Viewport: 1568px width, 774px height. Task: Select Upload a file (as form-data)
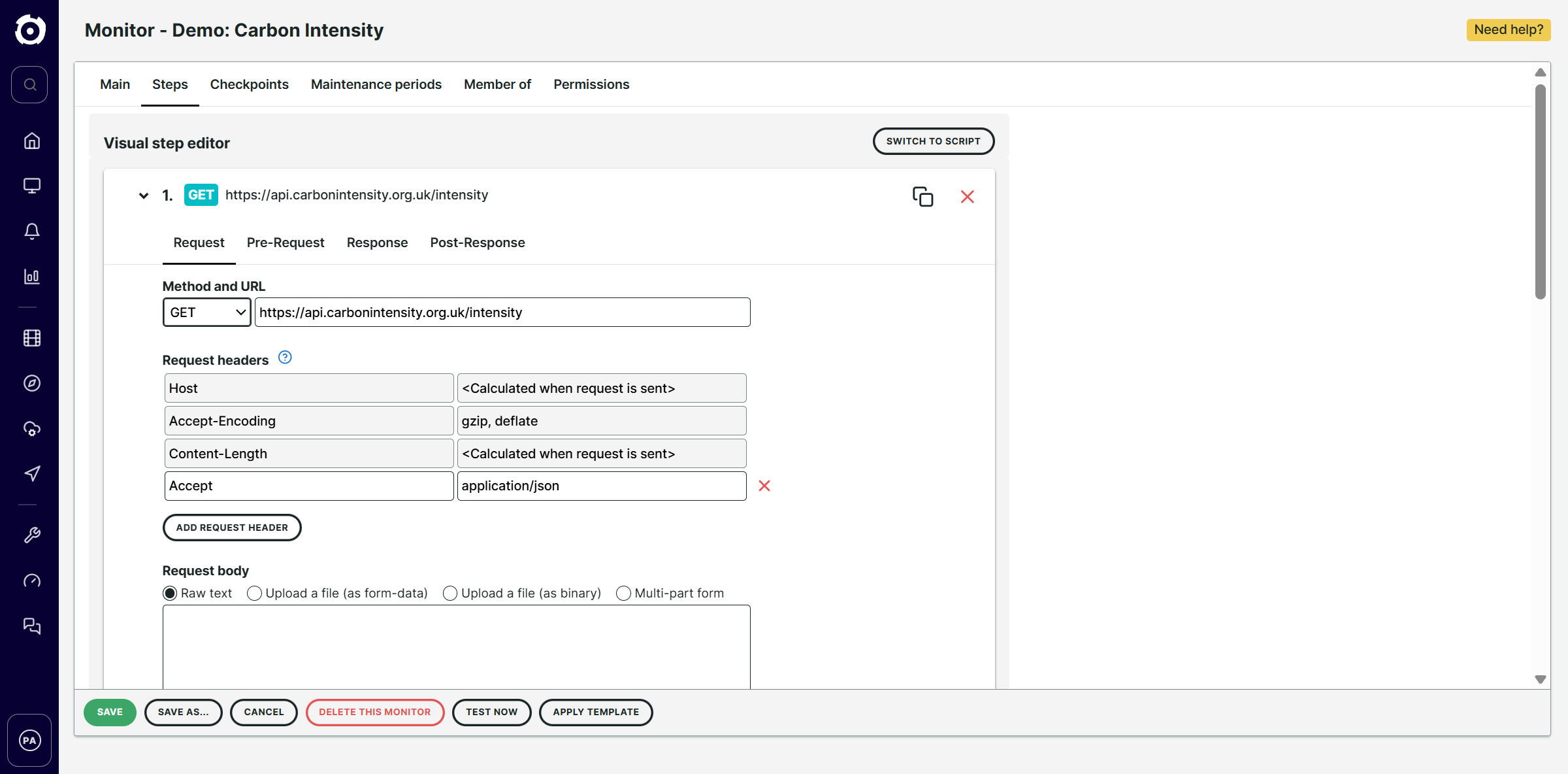click(x=255, y=593)
